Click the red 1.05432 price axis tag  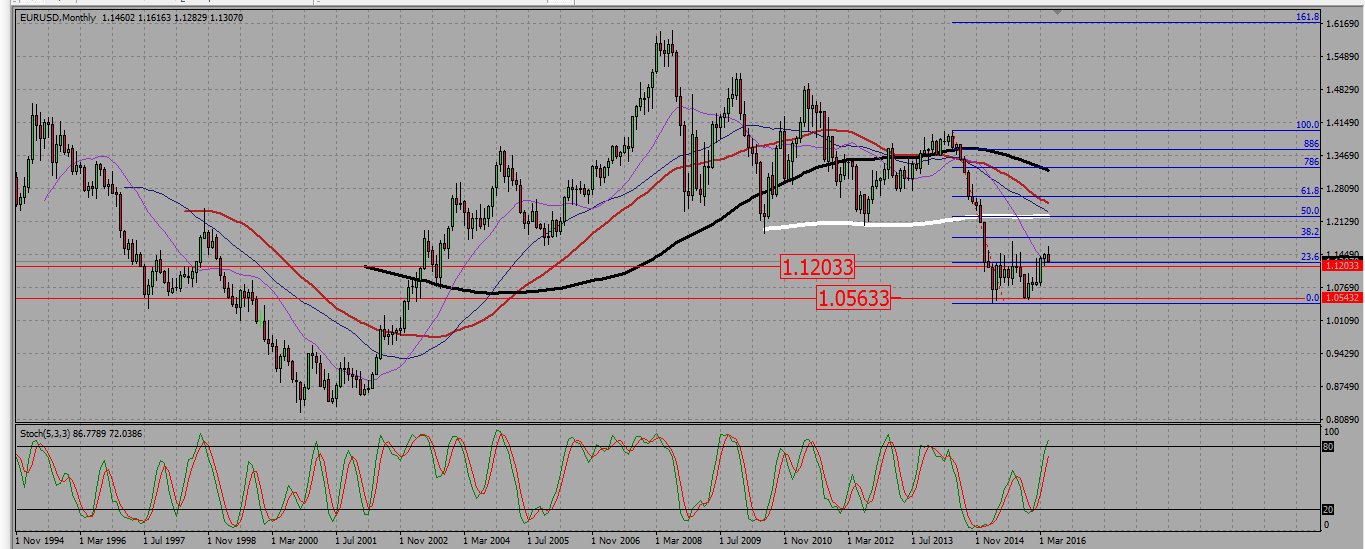coord(1342,298)
